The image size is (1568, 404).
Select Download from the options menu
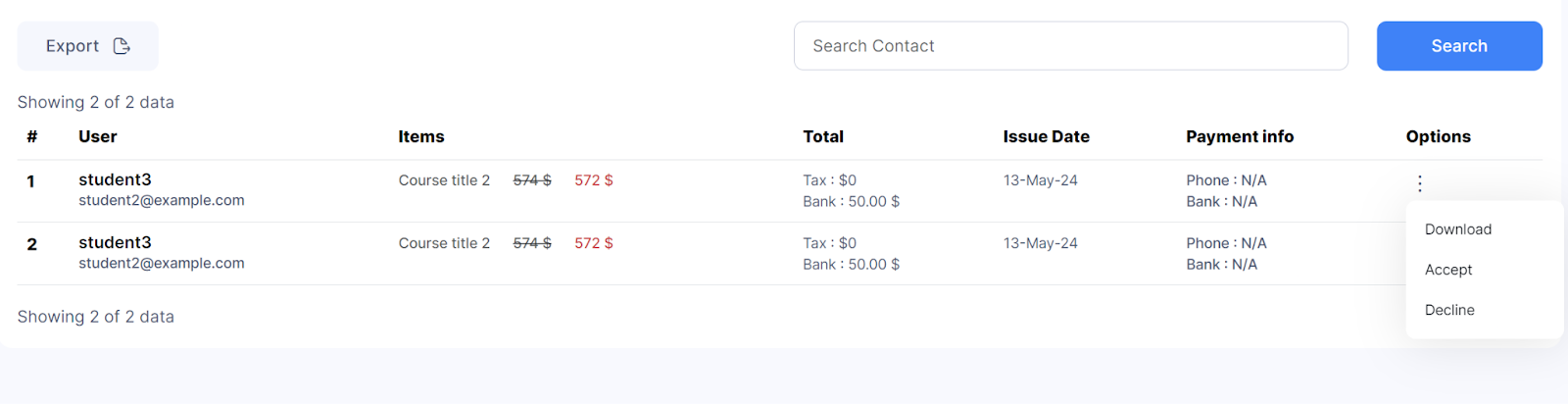point(1457,229)
